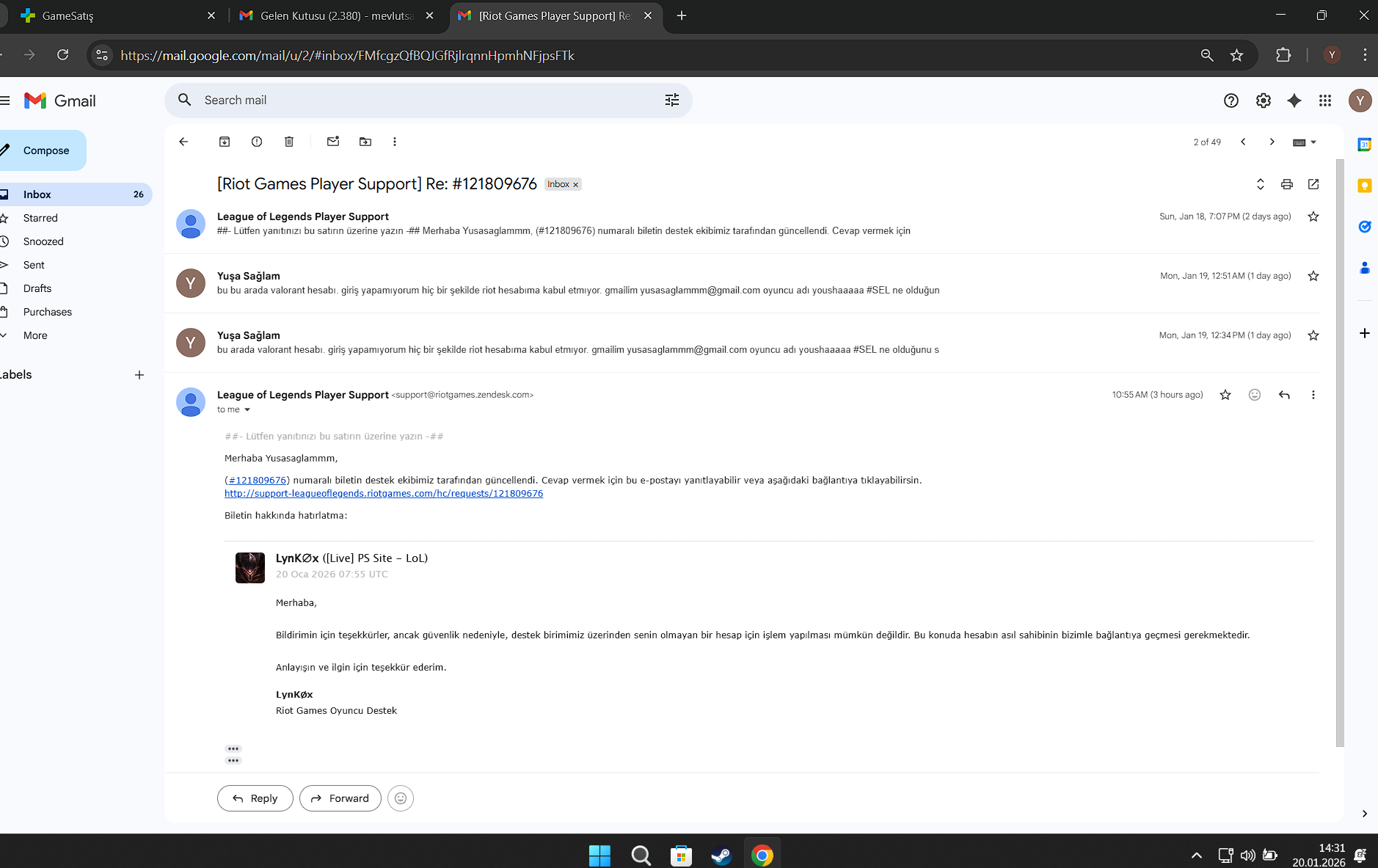Show trimmed content, upper ellipsis
The height and width of the screenshot is (868, 1378).
pyautogui.click(x=233, y=748)
